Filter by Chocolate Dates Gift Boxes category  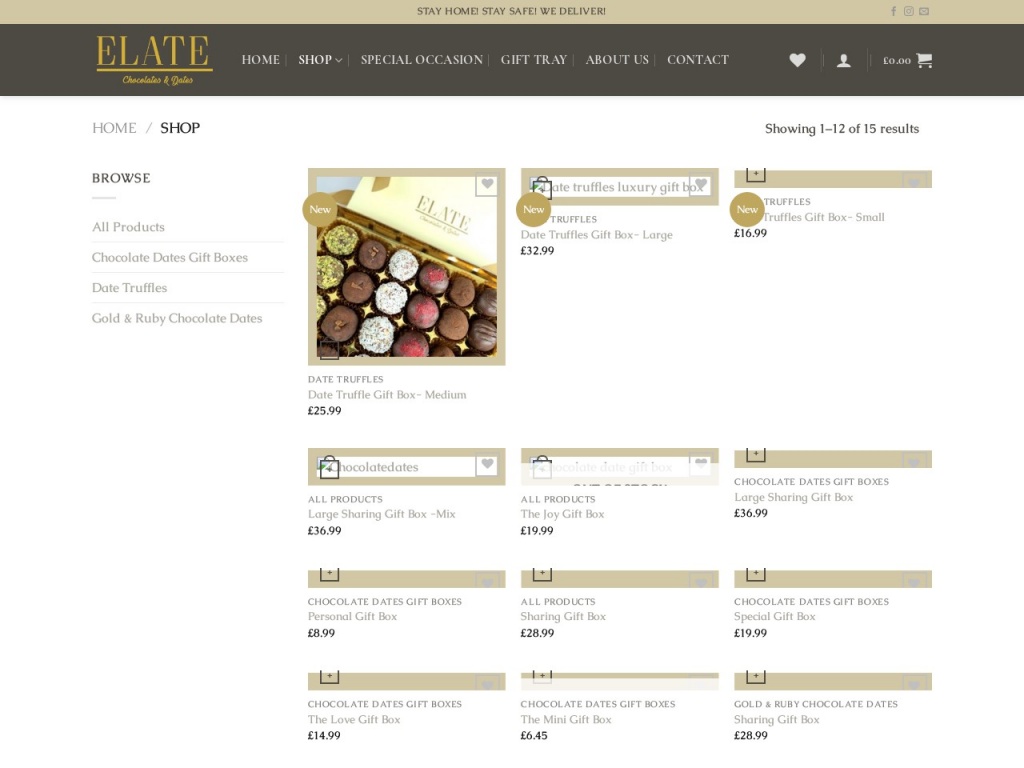170,258
